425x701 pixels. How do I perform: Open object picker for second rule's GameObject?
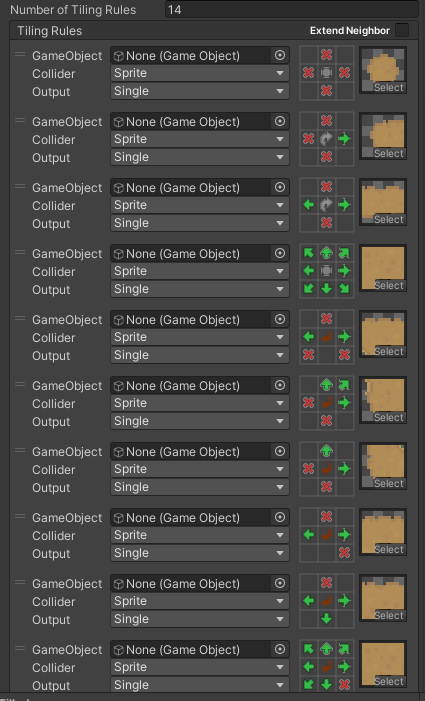(x=280, y=122)
